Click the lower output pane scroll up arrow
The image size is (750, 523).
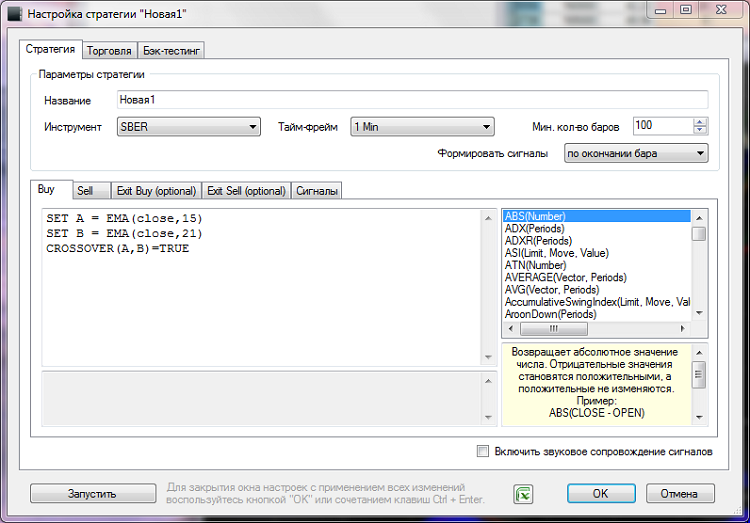click(488, 381)
